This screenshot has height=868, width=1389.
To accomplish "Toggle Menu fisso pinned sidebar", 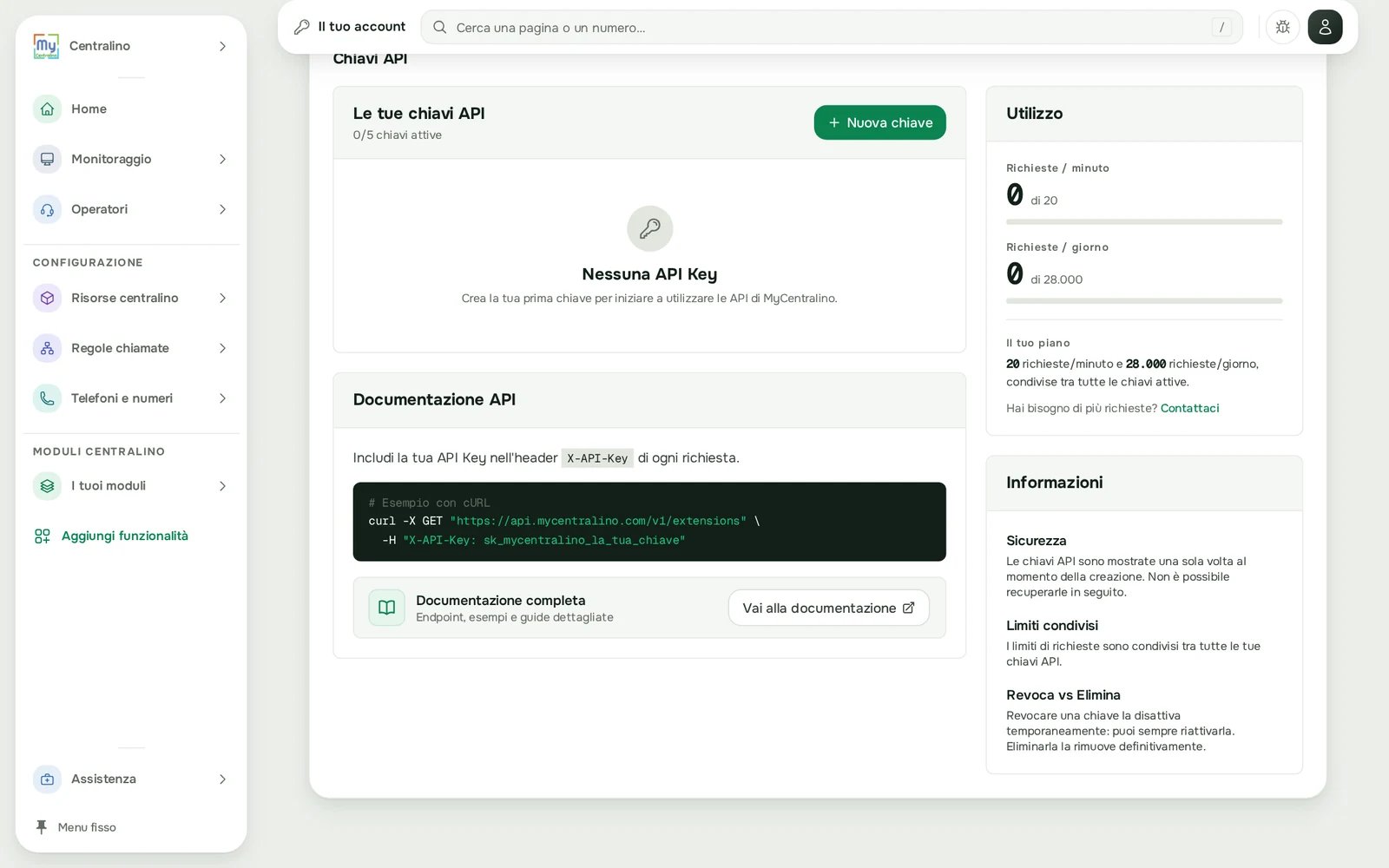I will pyautogui.click(x=76, y=827).
